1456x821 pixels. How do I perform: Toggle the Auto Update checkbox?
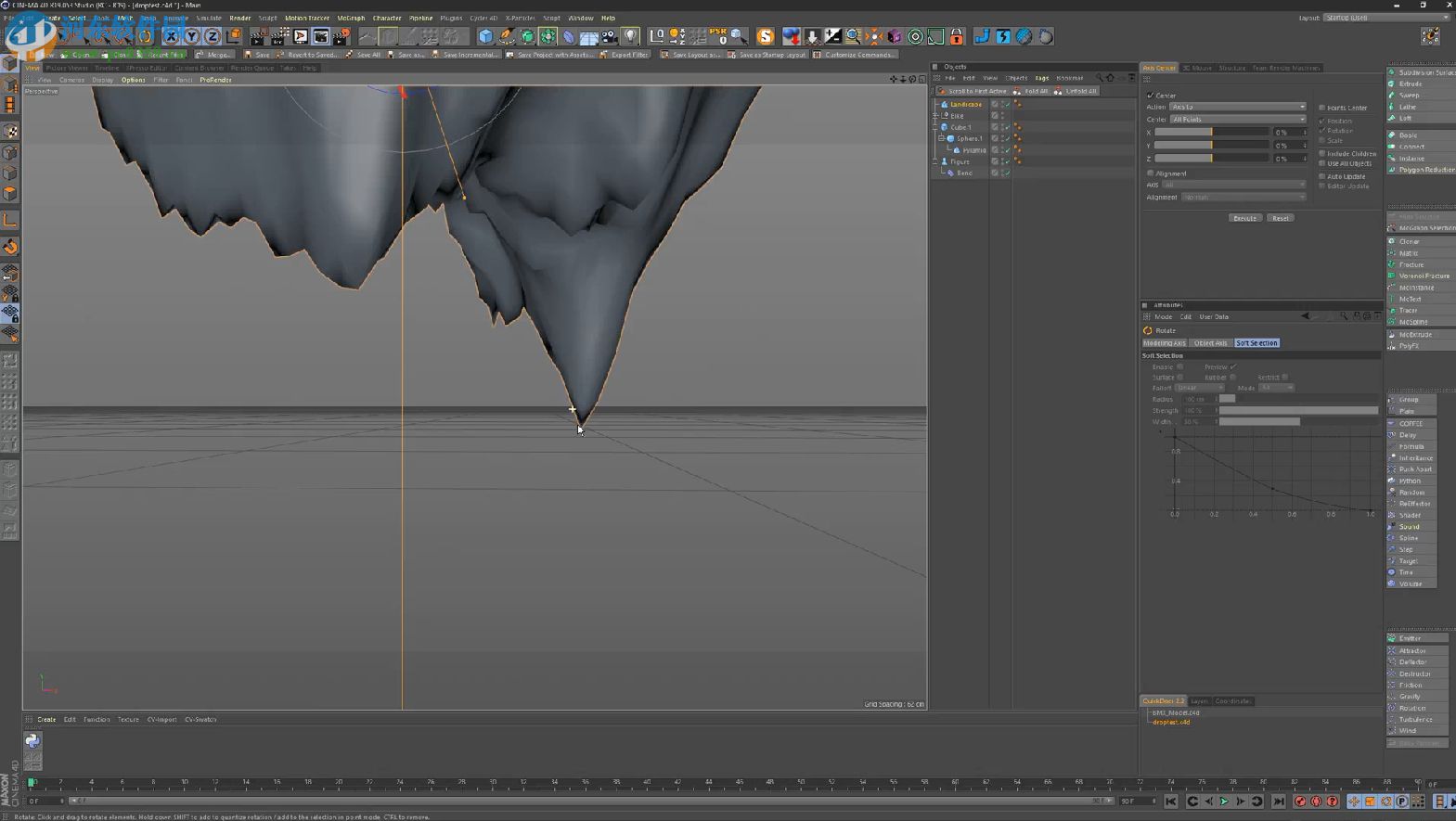(1322, 176)
